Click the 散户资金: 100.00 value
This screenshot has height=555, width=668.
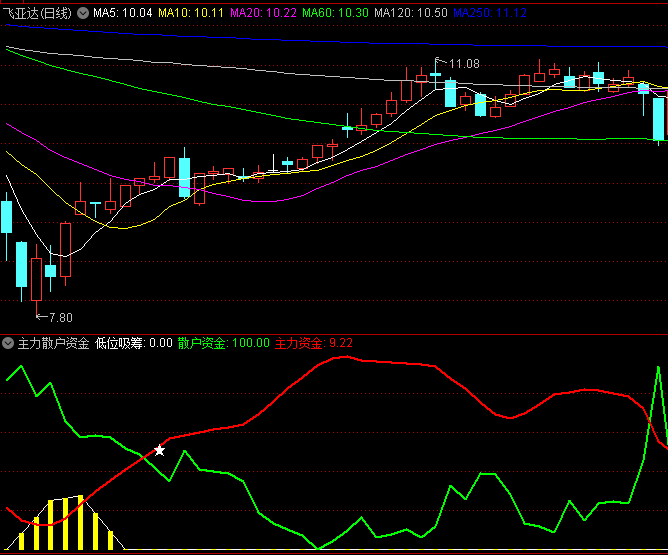(224, 343)
